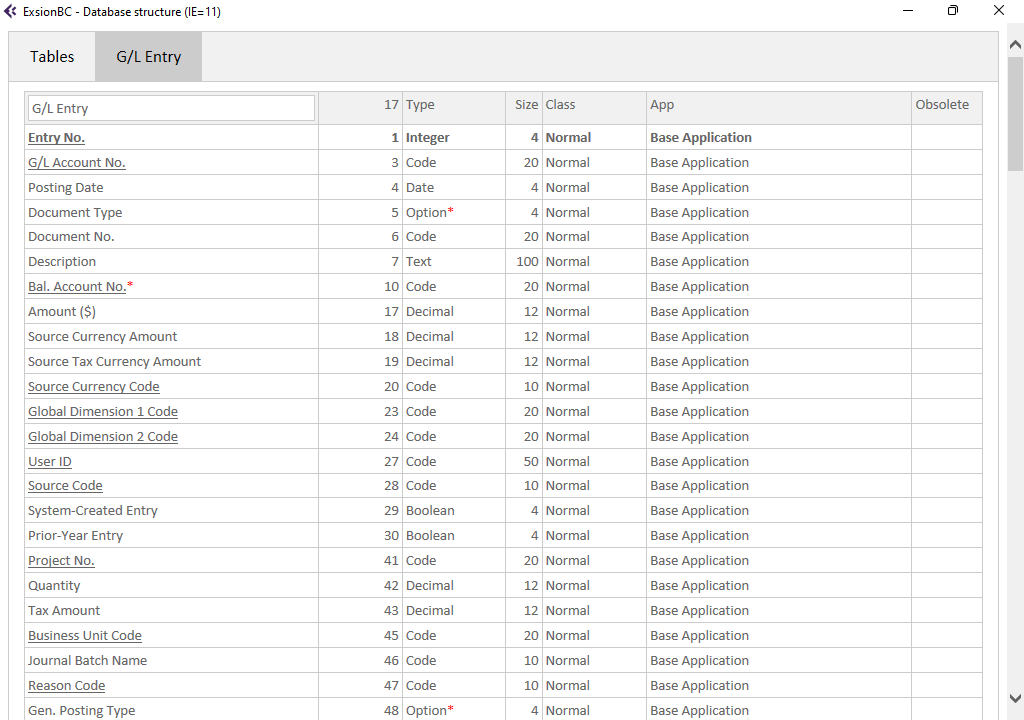The width and height of the screenshot is (1024, 720).
Task: Click the Option* type in Document Type row
Action: [430, 212]
